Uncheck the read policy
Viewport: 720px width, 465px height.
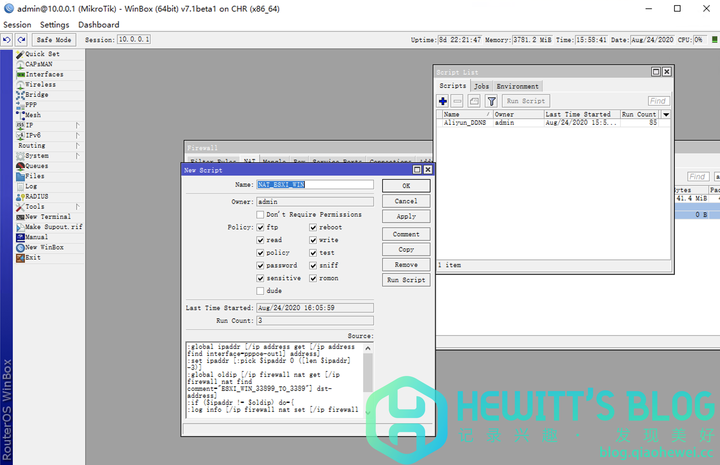[260, 240]
